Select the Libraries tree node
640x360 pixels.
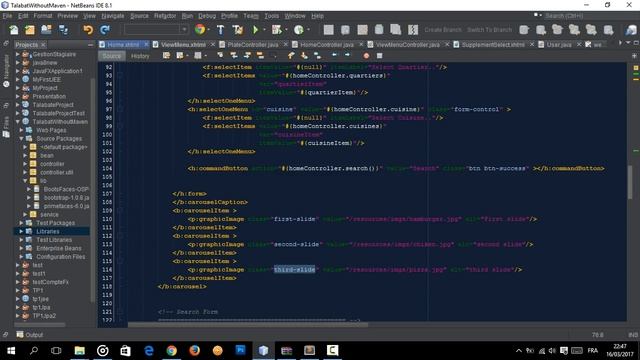pyautogui.click(x=48, y=231)
